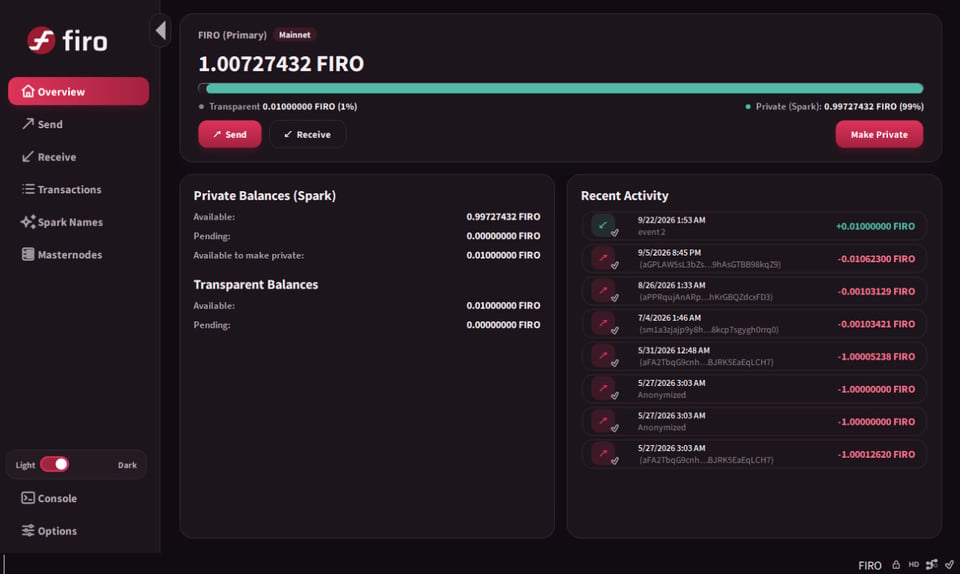Click the HD wallet indicator icon
This screenshot has width=960, height=574.
pos(913,564)
